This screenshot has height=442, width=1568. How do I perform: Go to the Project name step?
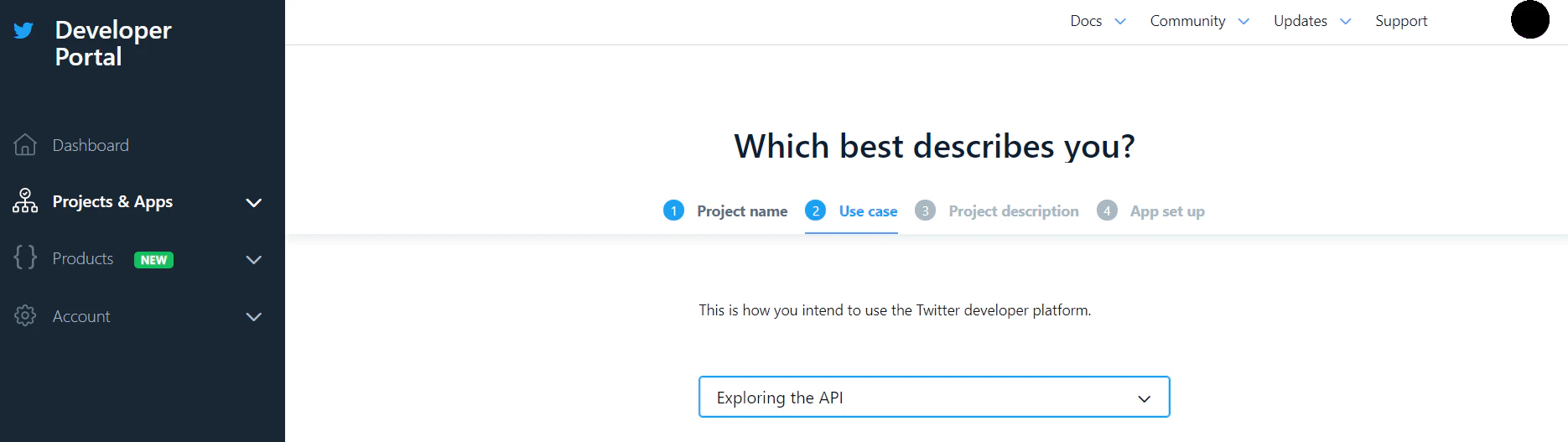(x=742, y=211)
